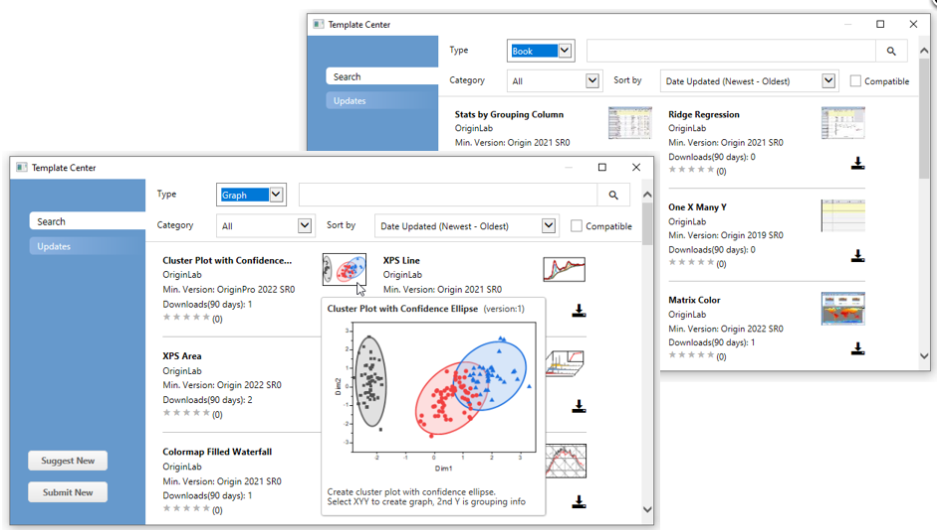
Task: Rate Ridge Regression template stars
Action: [x=691, y=170]
